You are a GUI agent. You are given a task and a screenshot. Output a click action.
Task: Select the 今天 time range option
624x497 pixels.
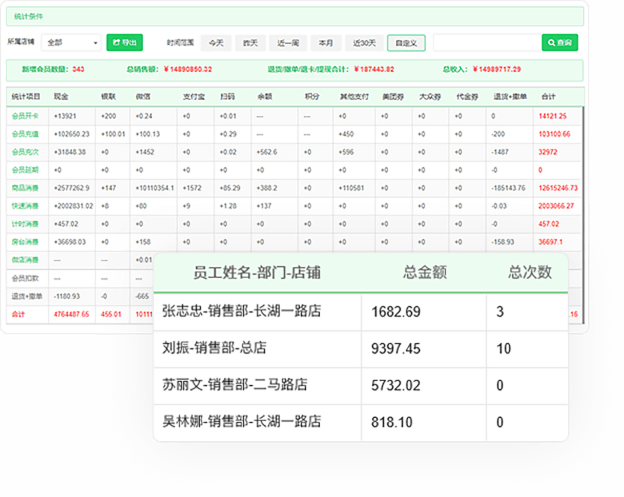tap(216, 43)
